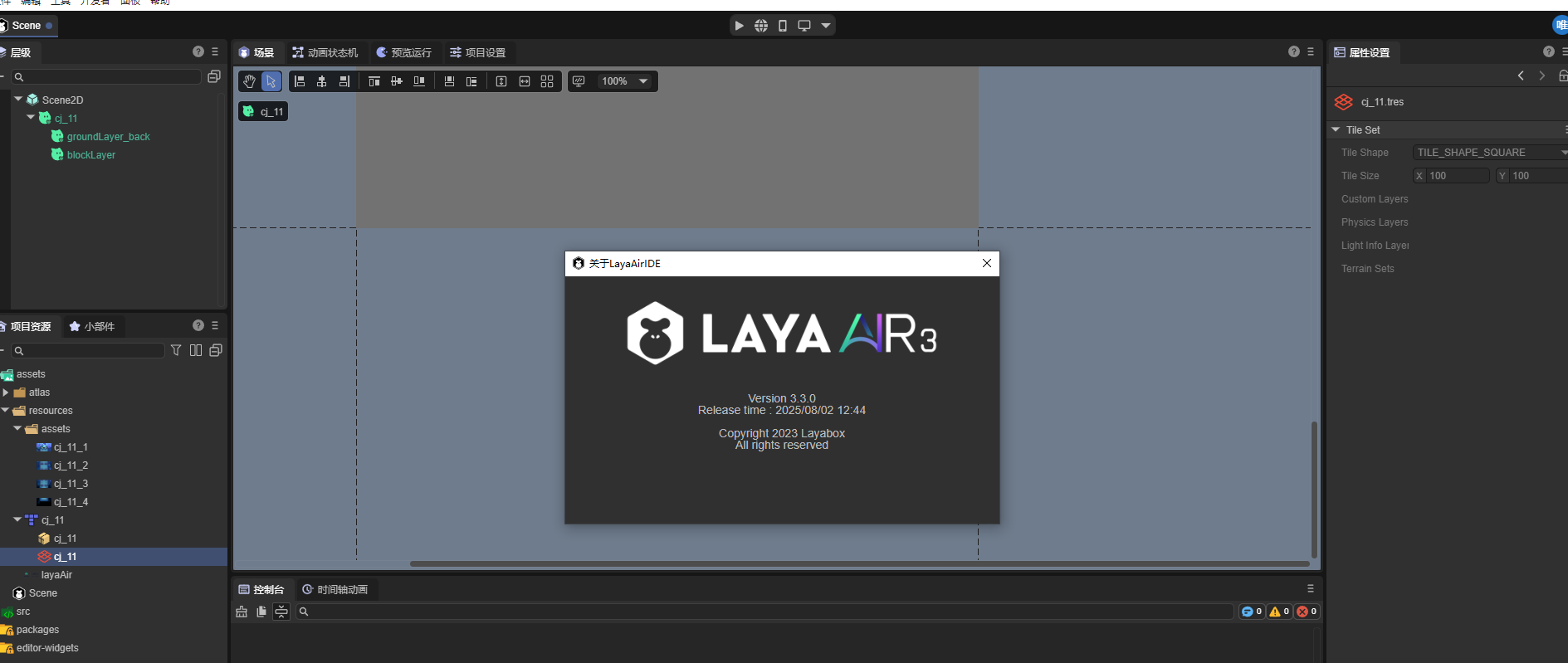
Task: Collapse all asset folders icon
Action: tap(216, 350)
